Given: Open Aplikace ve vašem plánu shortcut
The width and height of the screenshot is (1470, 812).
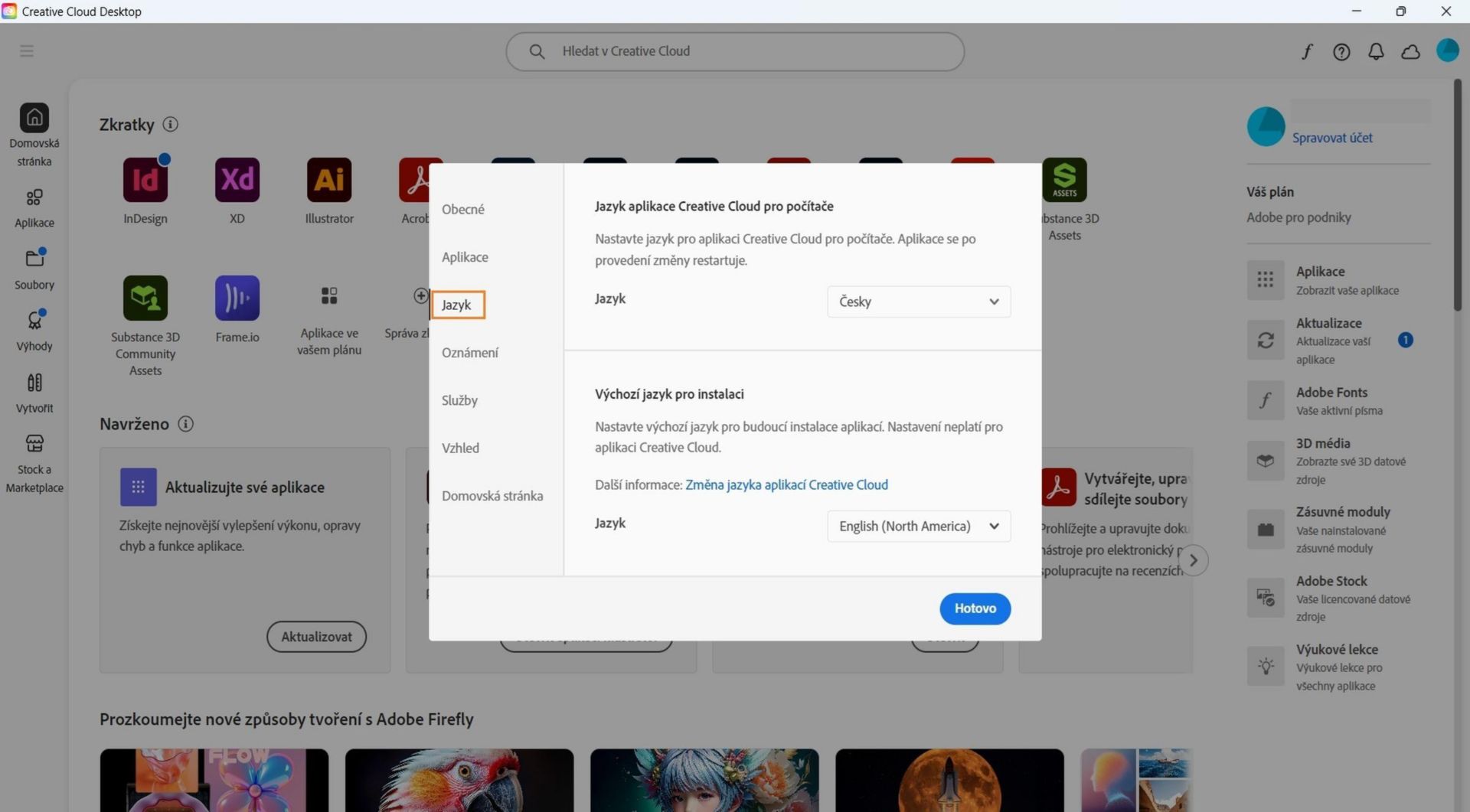Looking at the screenshot, I should click(329, 295).
